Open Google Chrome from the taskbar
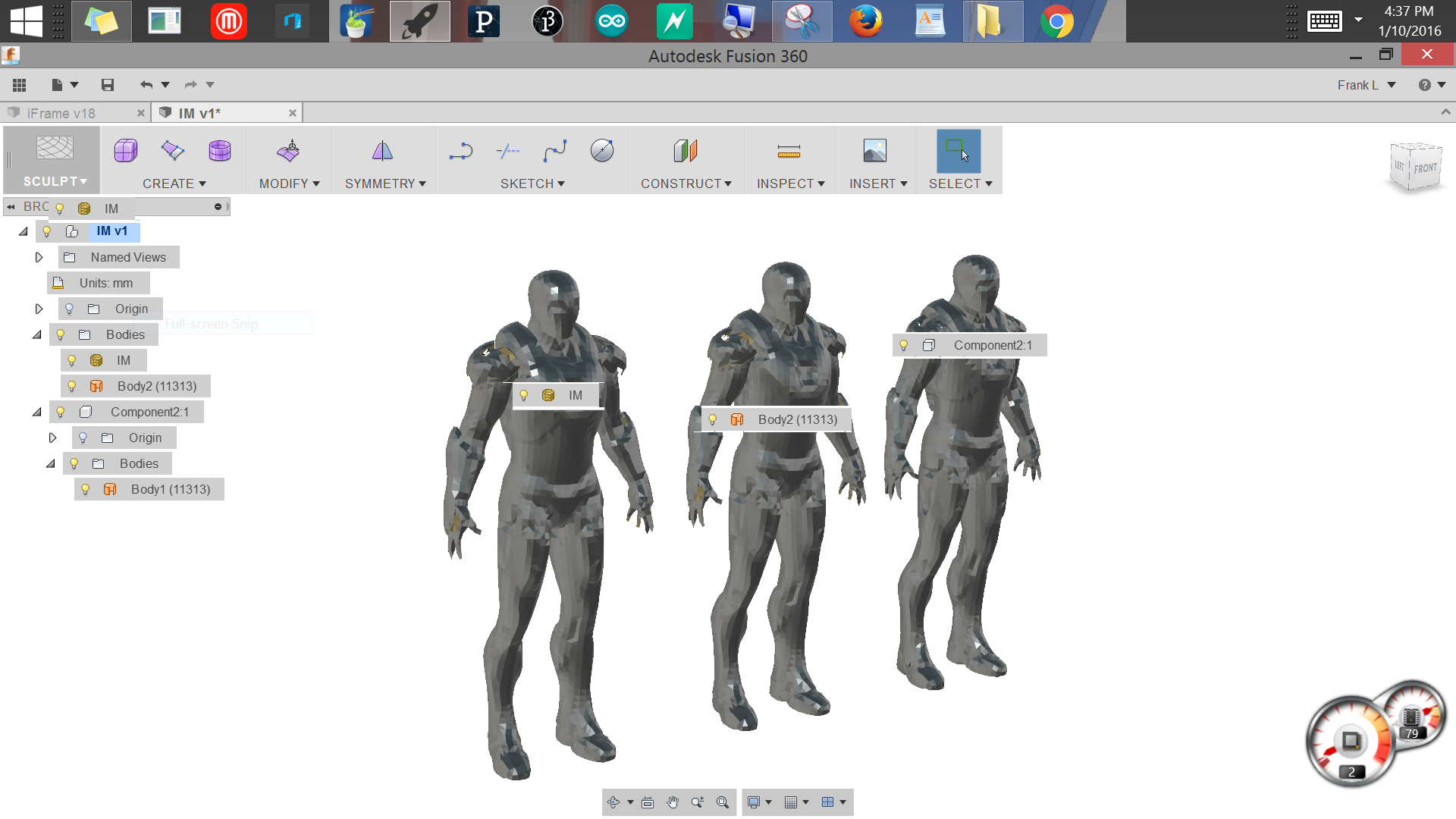The height and width of the screenshot is (819, 1456). pyautogui.click(x=1057, y=21)
